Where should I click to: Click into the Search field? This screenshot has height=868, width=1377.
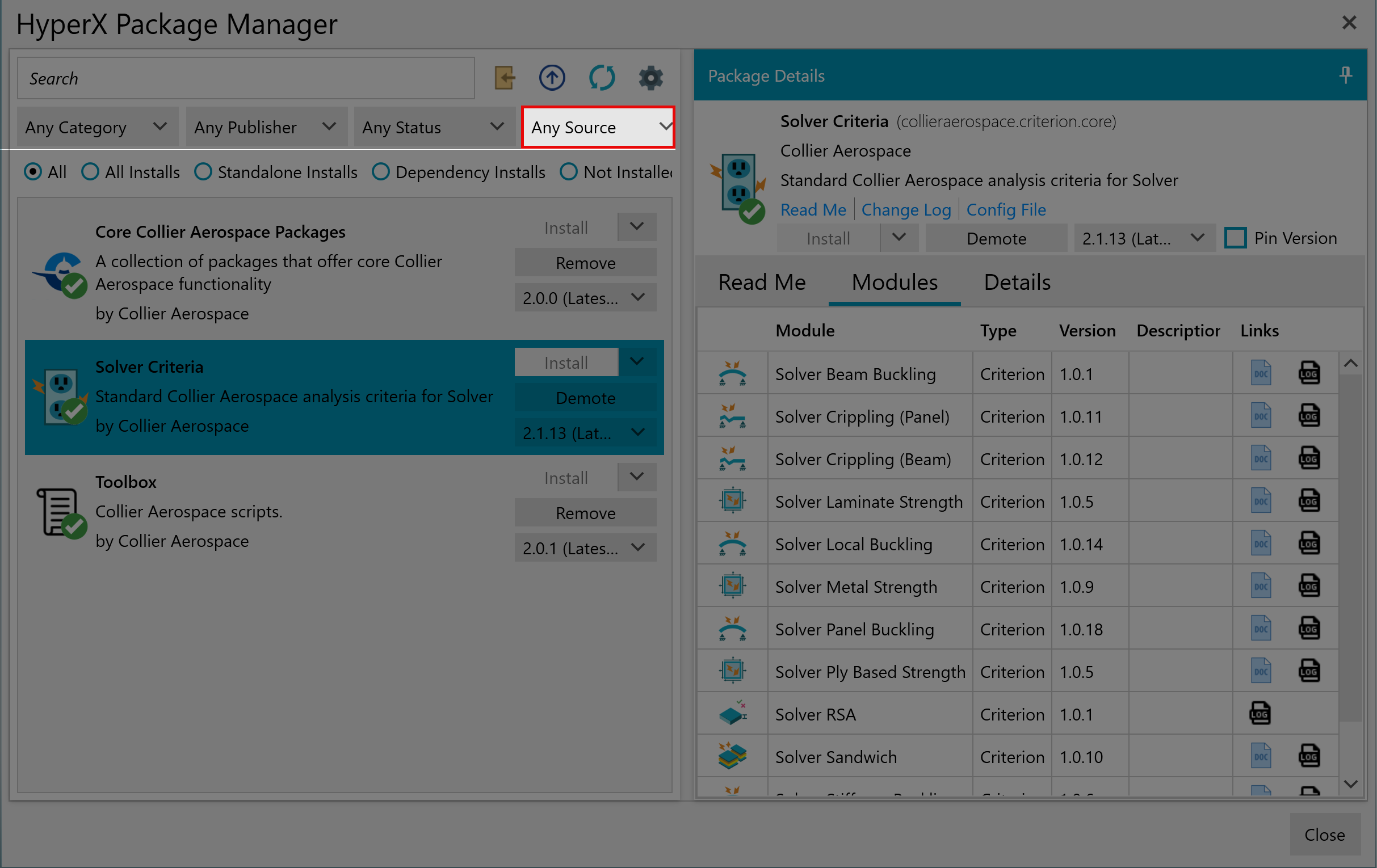(x=246, y=78)
